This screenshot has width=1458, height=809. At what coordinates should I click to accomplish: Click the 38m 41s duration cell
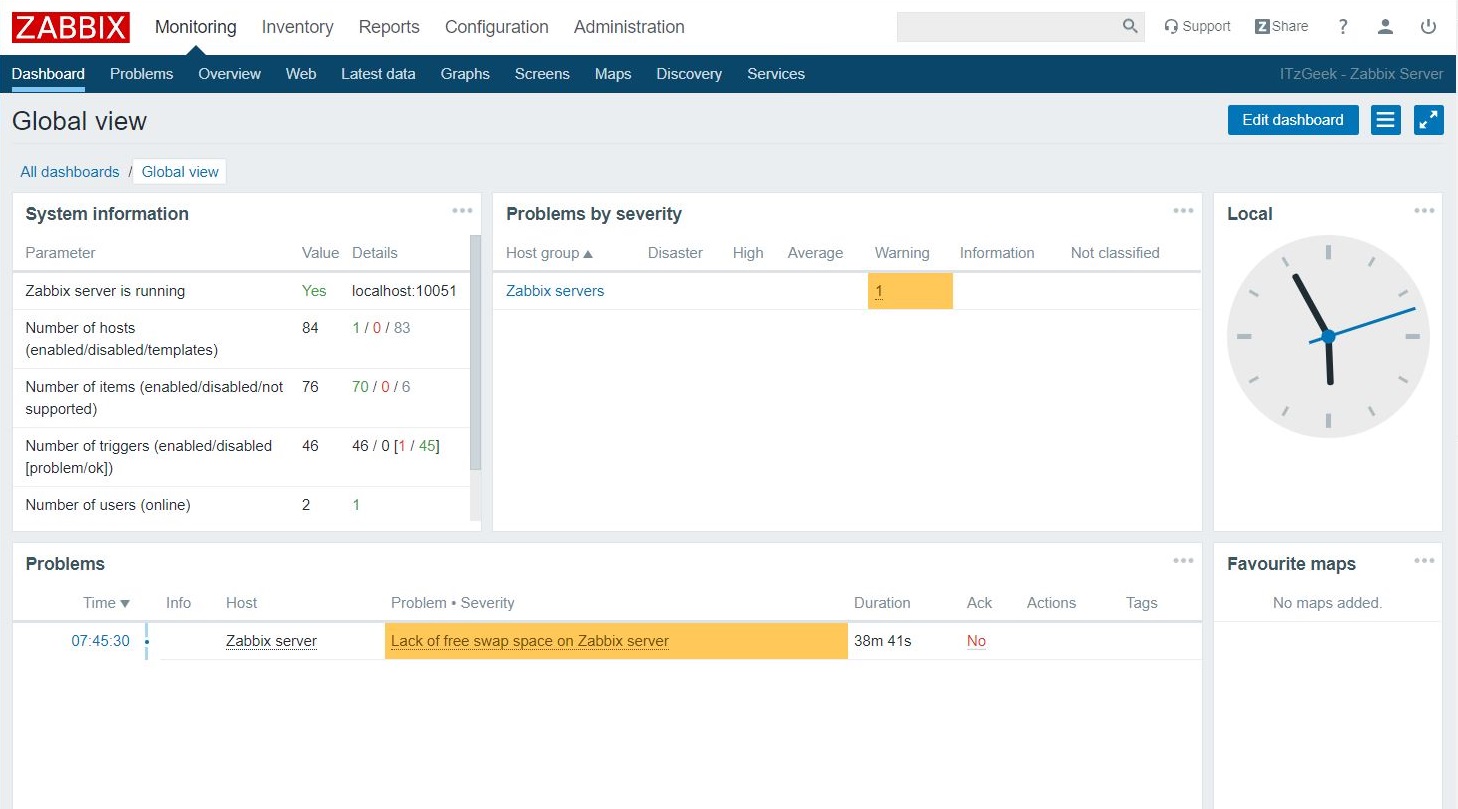[x=883, y=641]
